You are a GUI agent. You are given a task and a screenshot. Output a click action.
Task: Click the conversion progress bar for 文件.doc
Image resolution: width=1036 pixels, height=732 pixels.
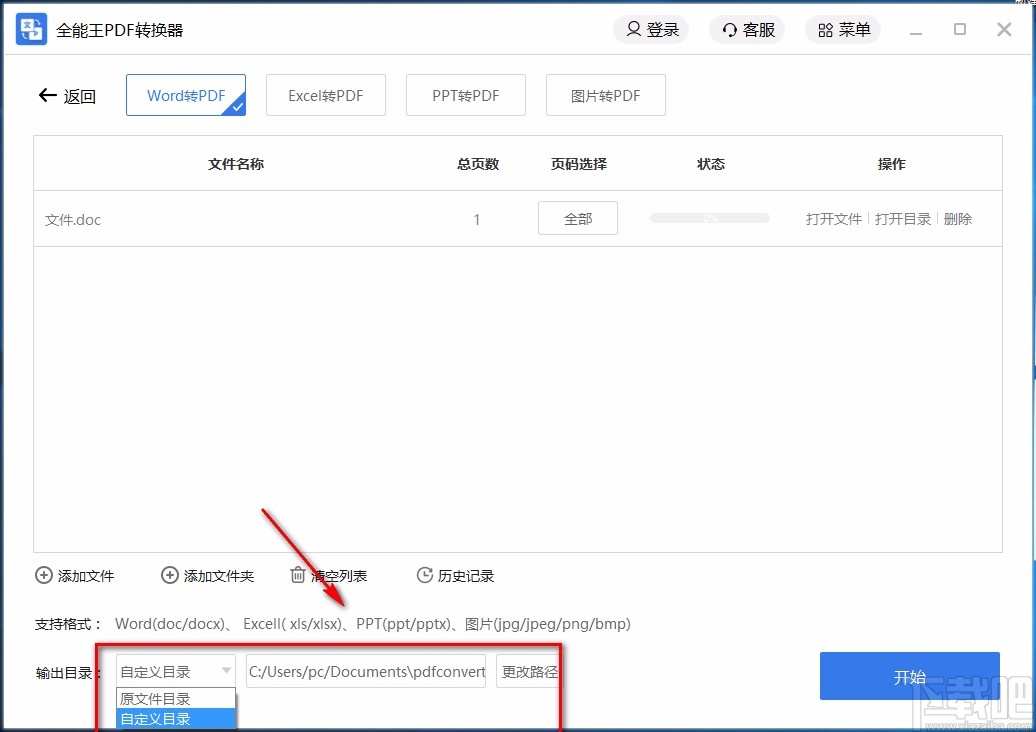709,218
